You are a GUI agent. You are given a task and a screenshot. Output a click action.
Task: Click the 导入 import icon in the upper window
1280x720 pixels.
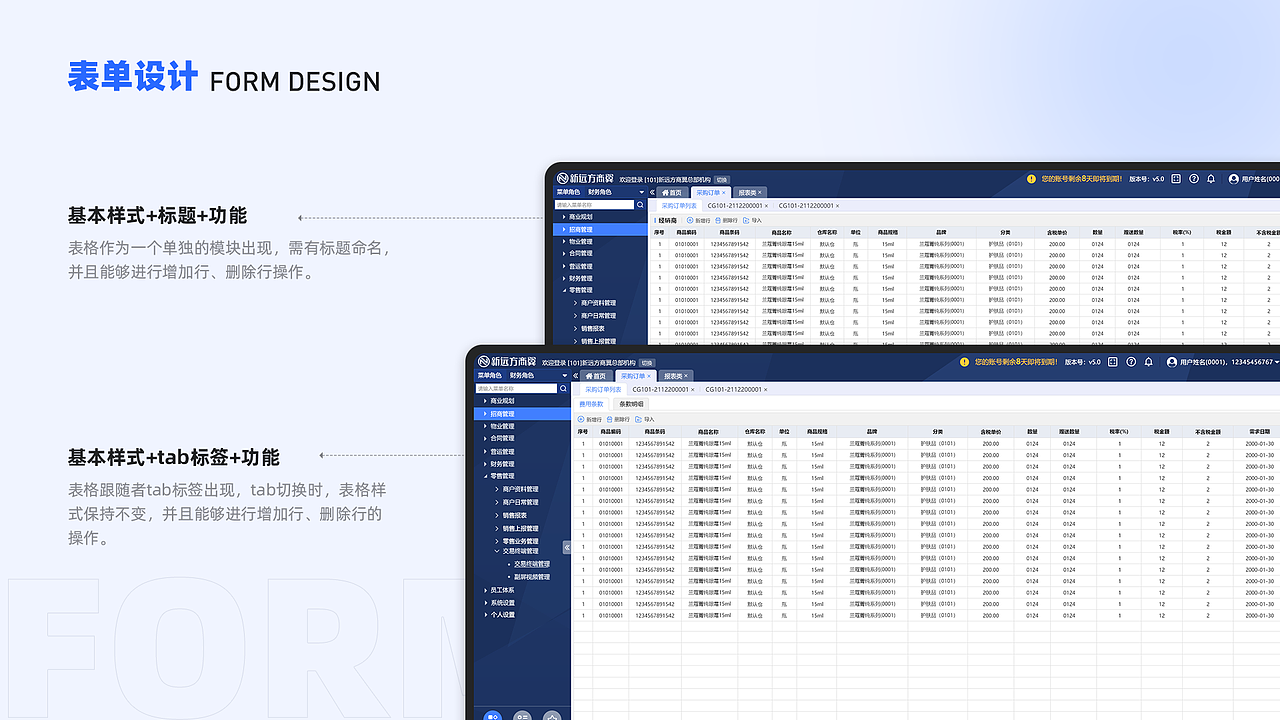(x=746, y=220)
